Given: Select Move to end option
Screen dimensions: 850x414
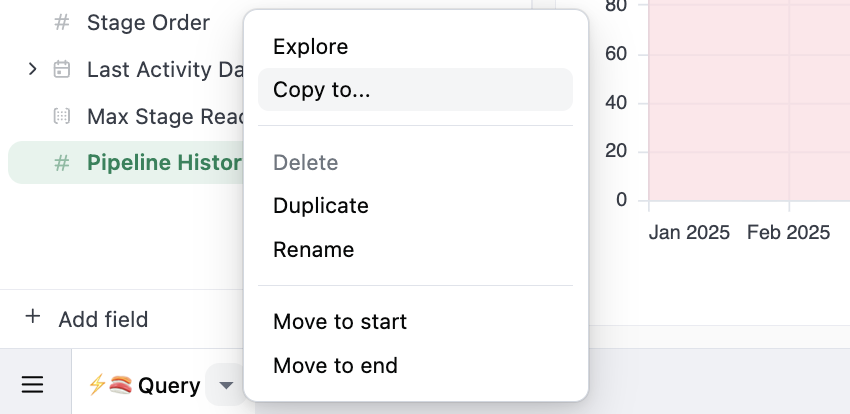Looking at the screenshot, I should pos(335,366).
